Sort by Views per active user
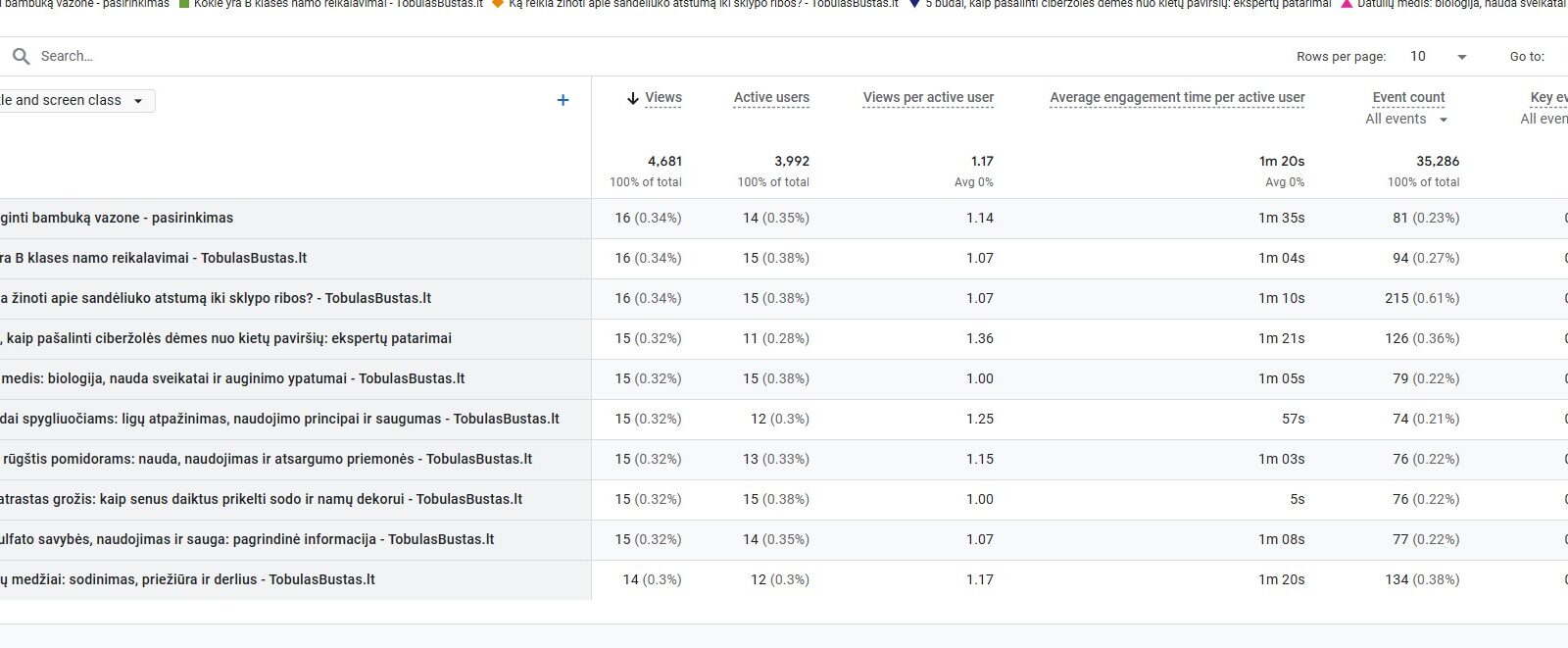The width and height of the screenshot is (1568, 648). pyautogui.click(x=927, y=97)
